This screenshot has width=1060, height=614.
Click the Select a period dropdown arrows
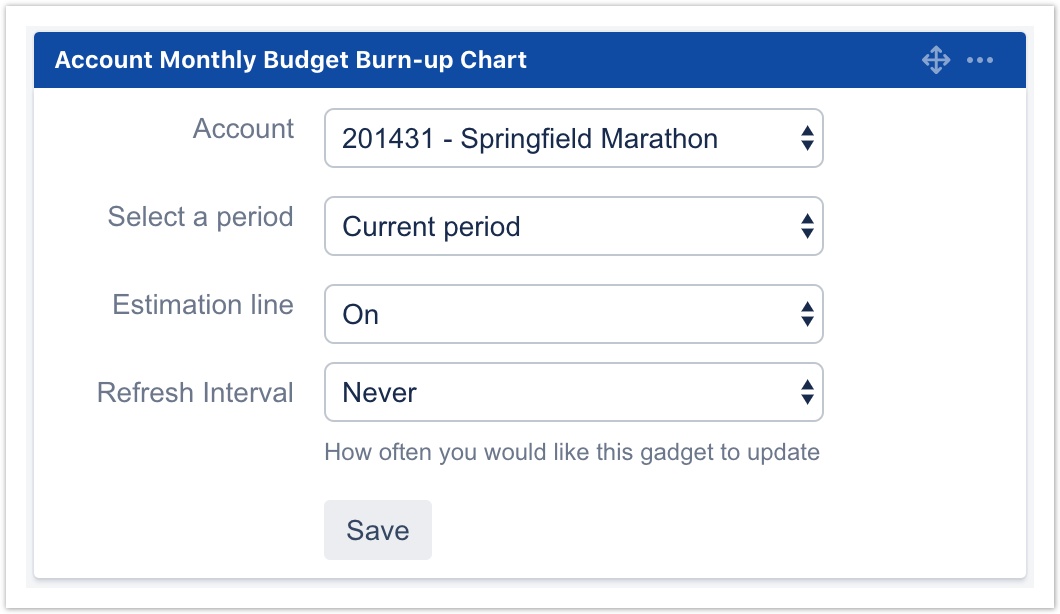[x=806, y=227]
